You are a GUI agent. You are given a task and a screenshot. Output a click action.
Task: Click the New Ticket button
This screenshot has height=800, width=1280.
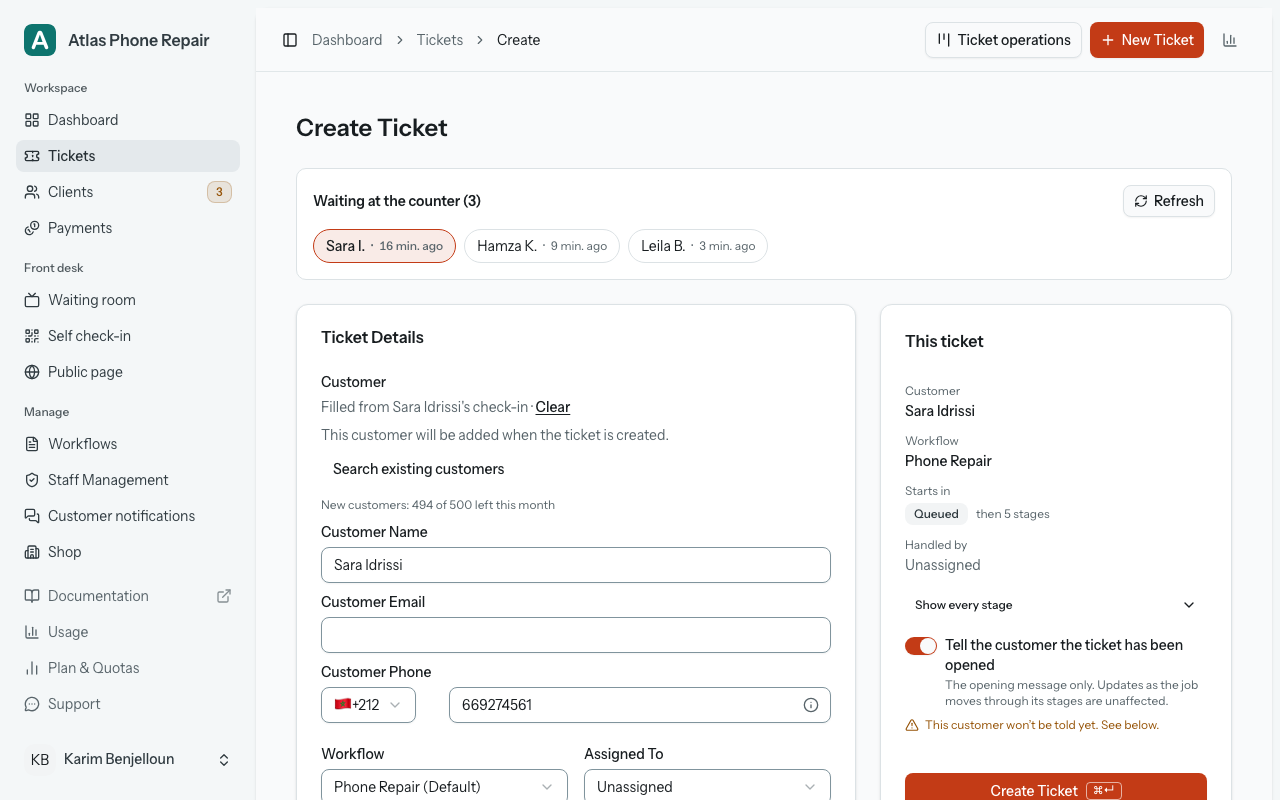[x=1147, y=40]
